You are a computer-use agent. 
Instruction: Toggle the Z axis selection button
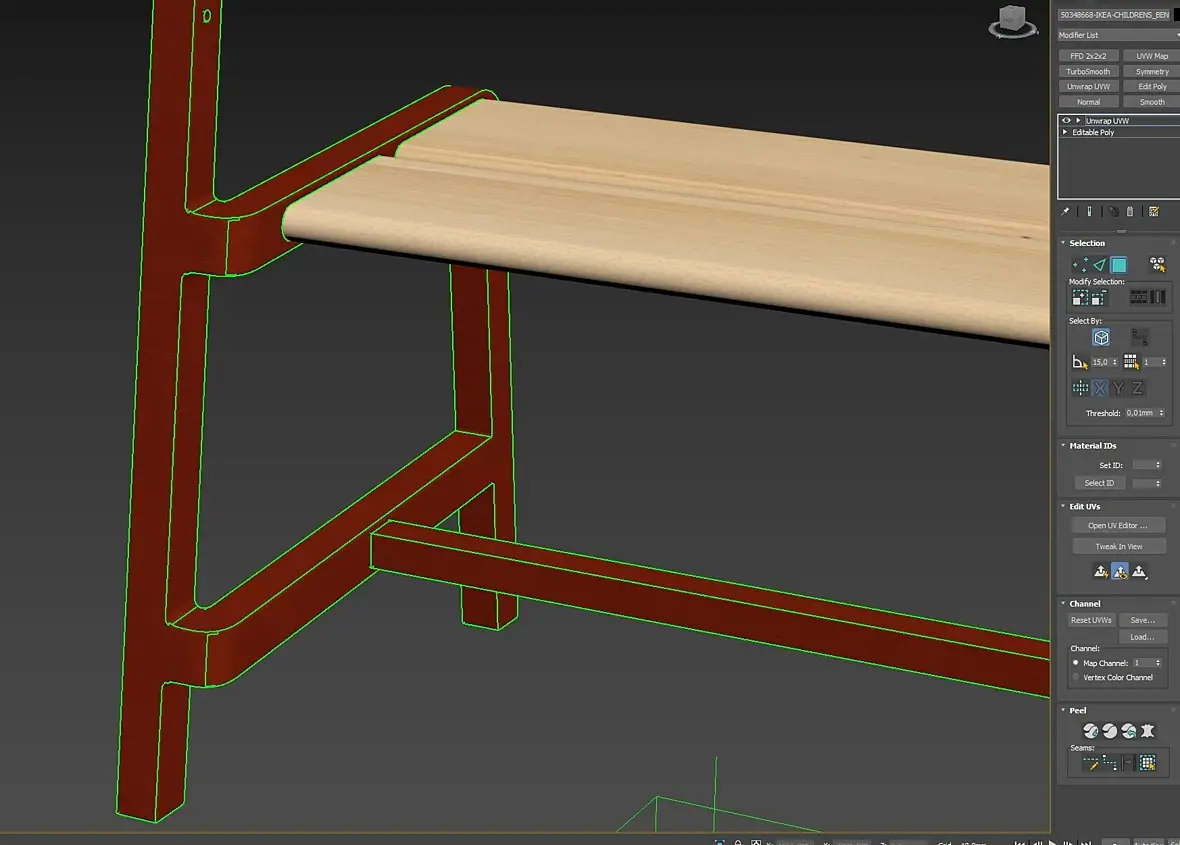(x=1137, y=388)
